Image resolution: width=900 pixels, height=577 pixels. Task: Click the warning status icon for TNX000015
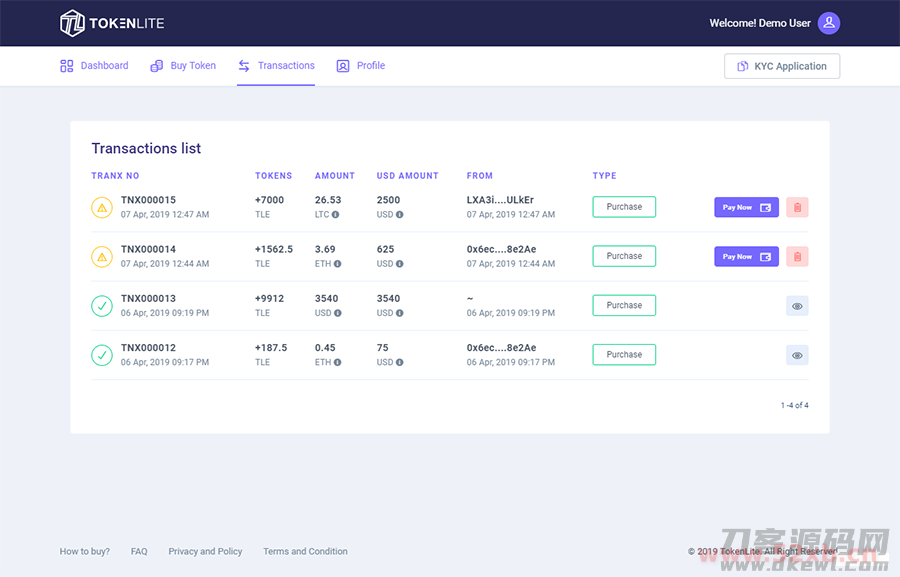point(102,207)
